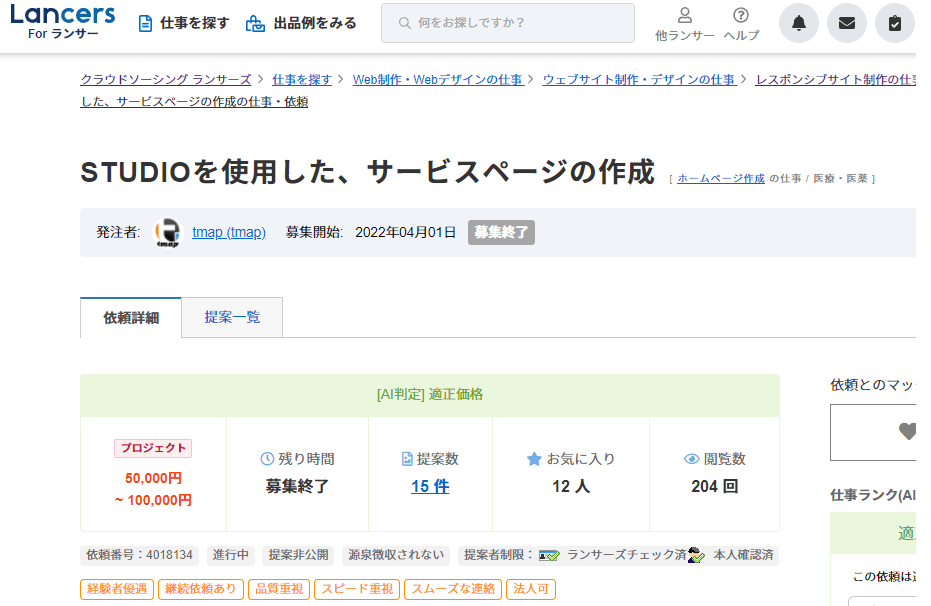Screen dimensions: 931x606
Task: Open the tmap (tmap) profile link
Action: click(229, 232)
